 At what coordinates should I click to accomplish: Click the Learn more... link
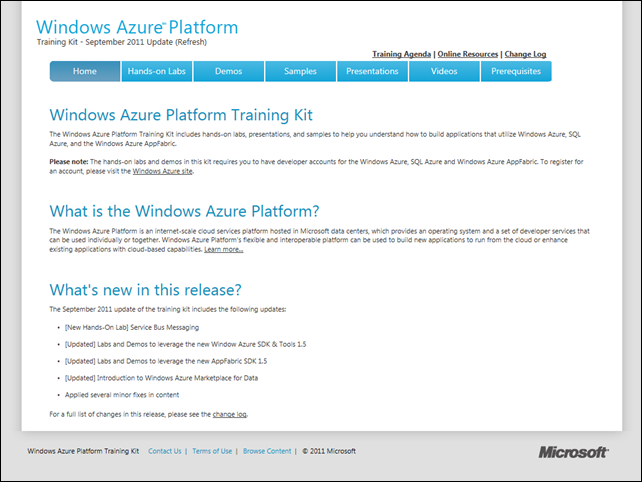(224, 249)
